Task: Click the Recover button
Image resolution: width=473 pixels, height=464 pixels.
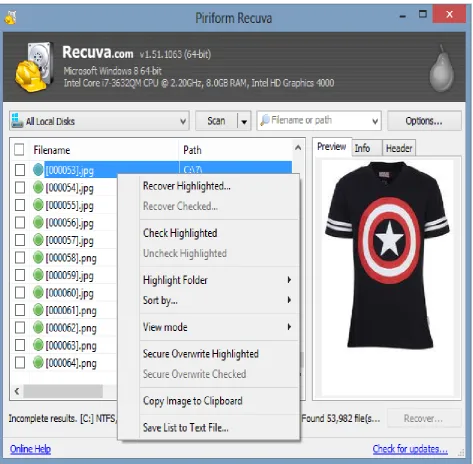Action: coord(423,418)
